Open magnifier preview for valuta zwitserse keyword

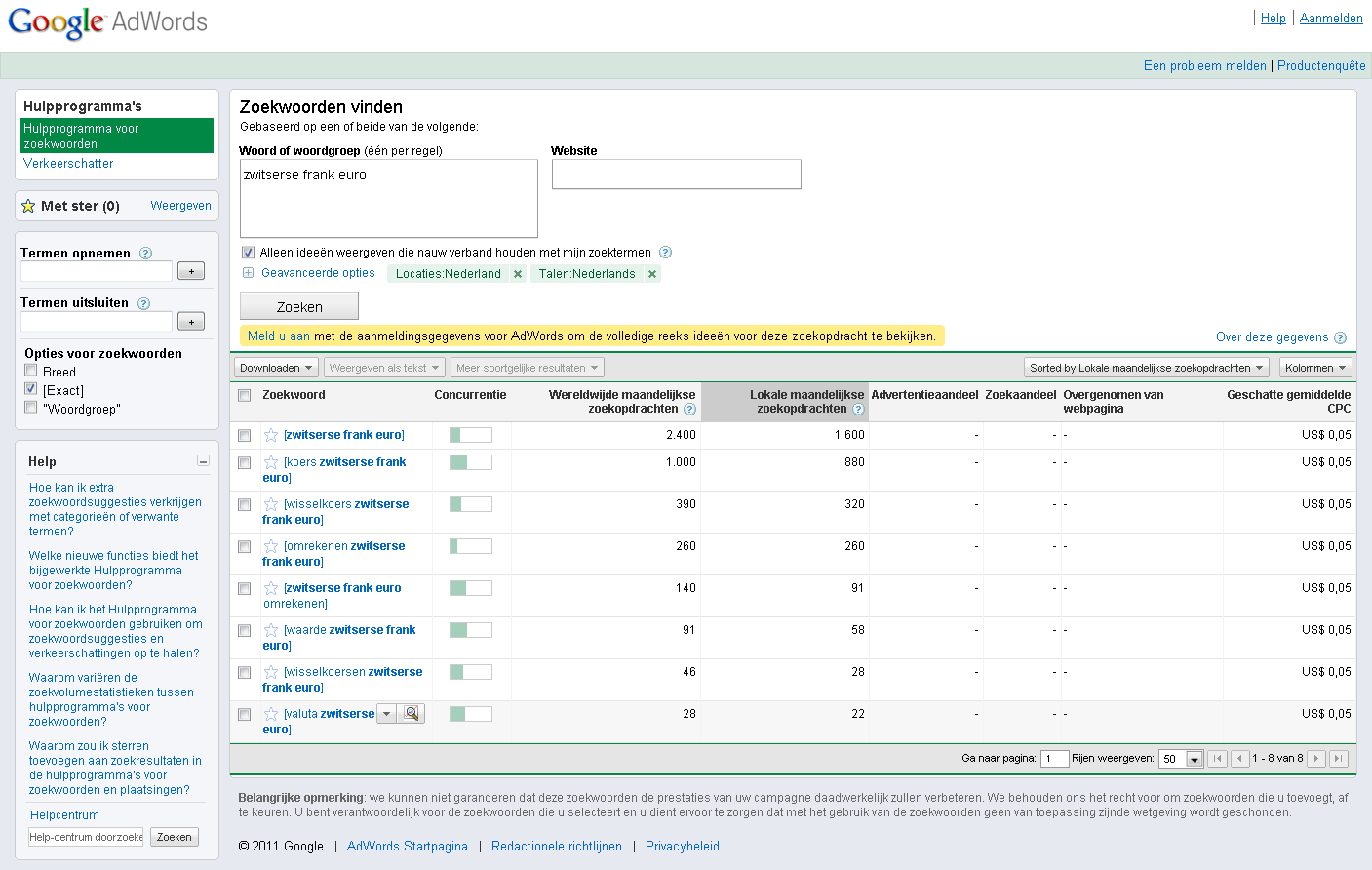click(412, 714)
